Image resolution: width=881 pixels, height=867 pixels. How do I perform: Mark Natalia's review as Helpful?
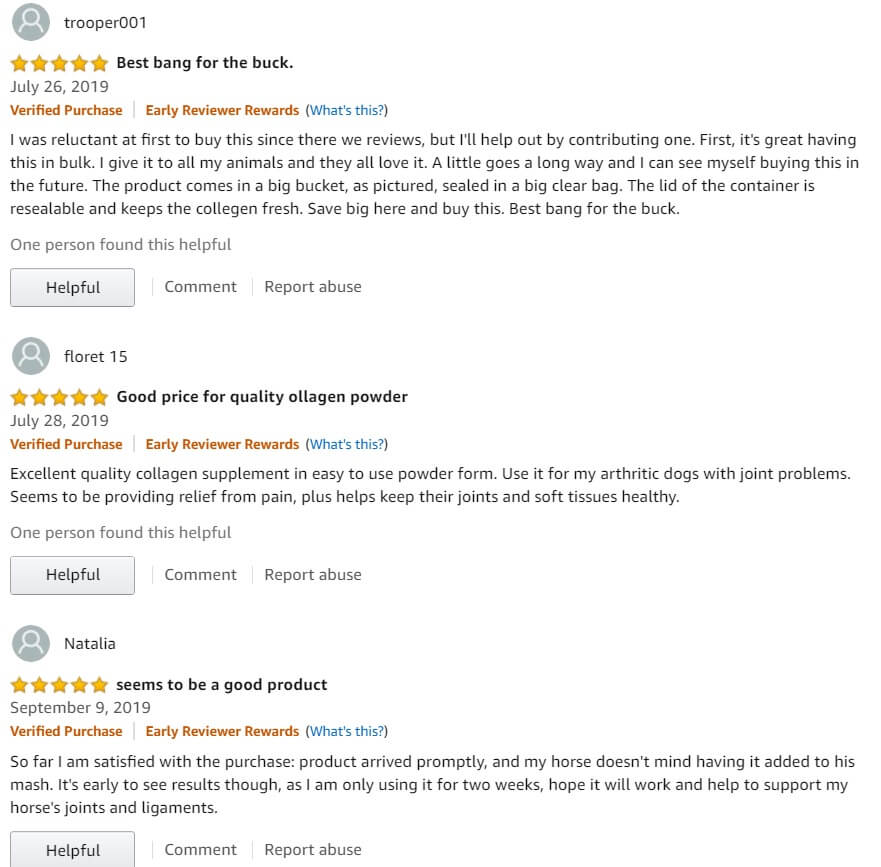[x=72, y=850]
